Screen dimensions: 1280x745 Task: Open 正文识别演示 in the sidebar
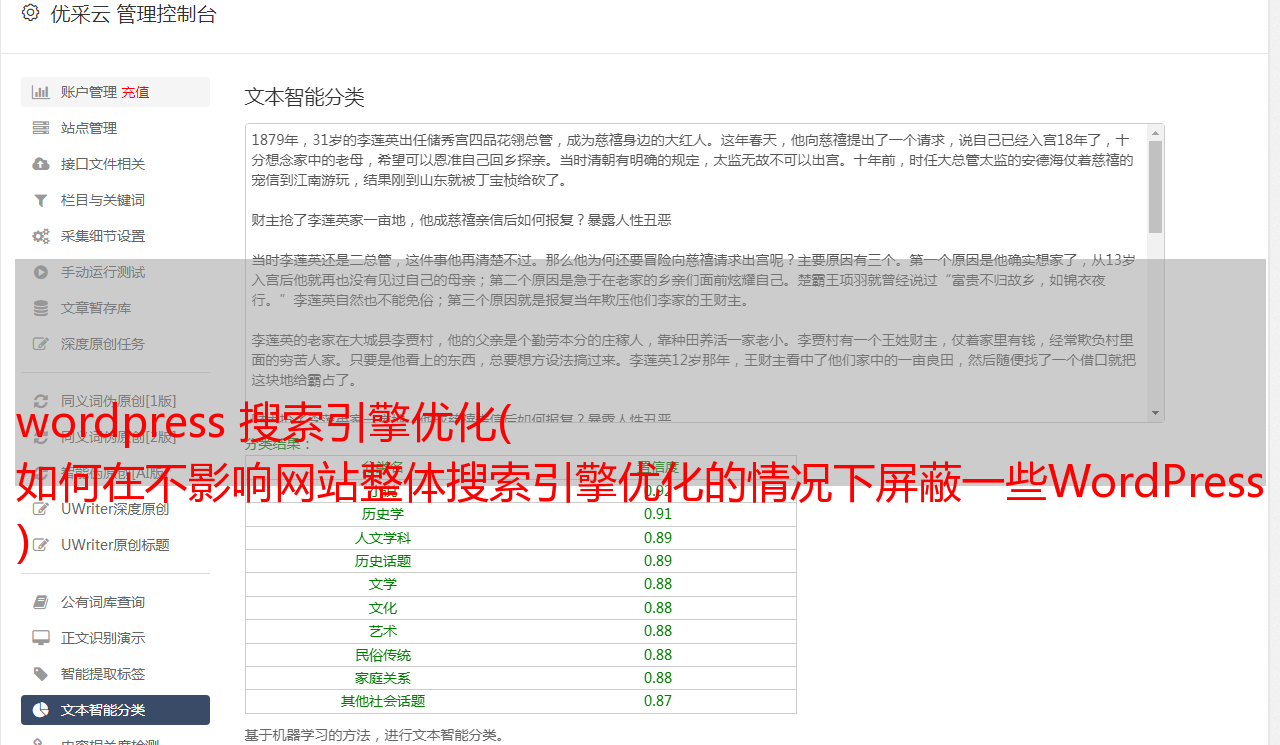102,638
